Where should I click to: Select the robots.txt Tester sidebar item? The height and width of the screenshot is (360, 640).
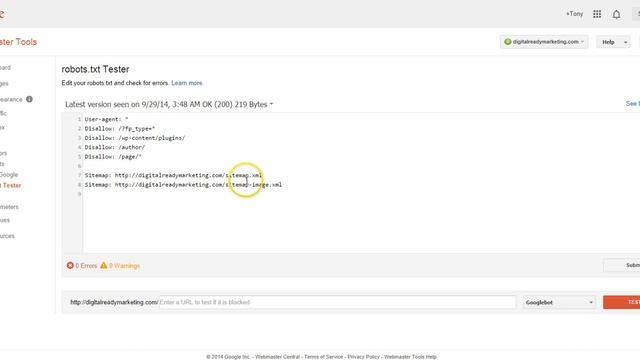pyautogui.click(x=11, y=185)
